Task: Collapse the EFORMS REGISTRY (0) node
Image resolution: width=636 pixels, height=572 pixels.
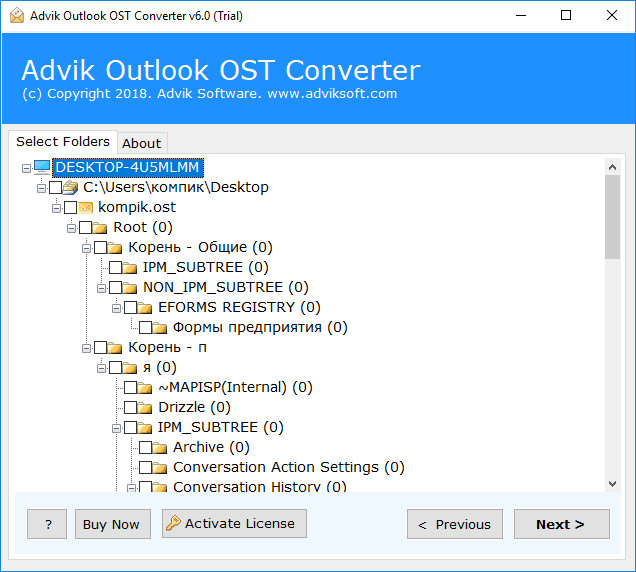Action: click(116, 308)
